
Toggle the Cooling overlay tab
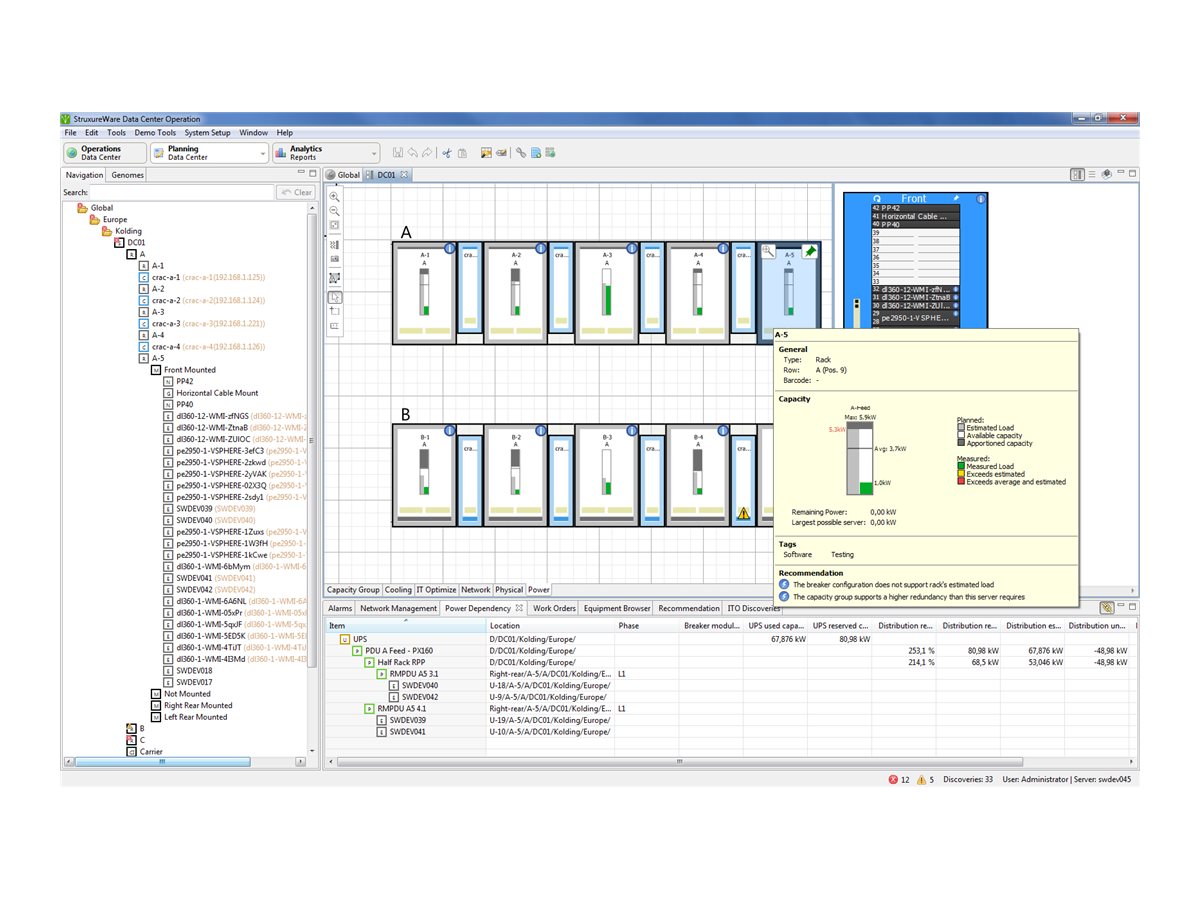point(398,590)
